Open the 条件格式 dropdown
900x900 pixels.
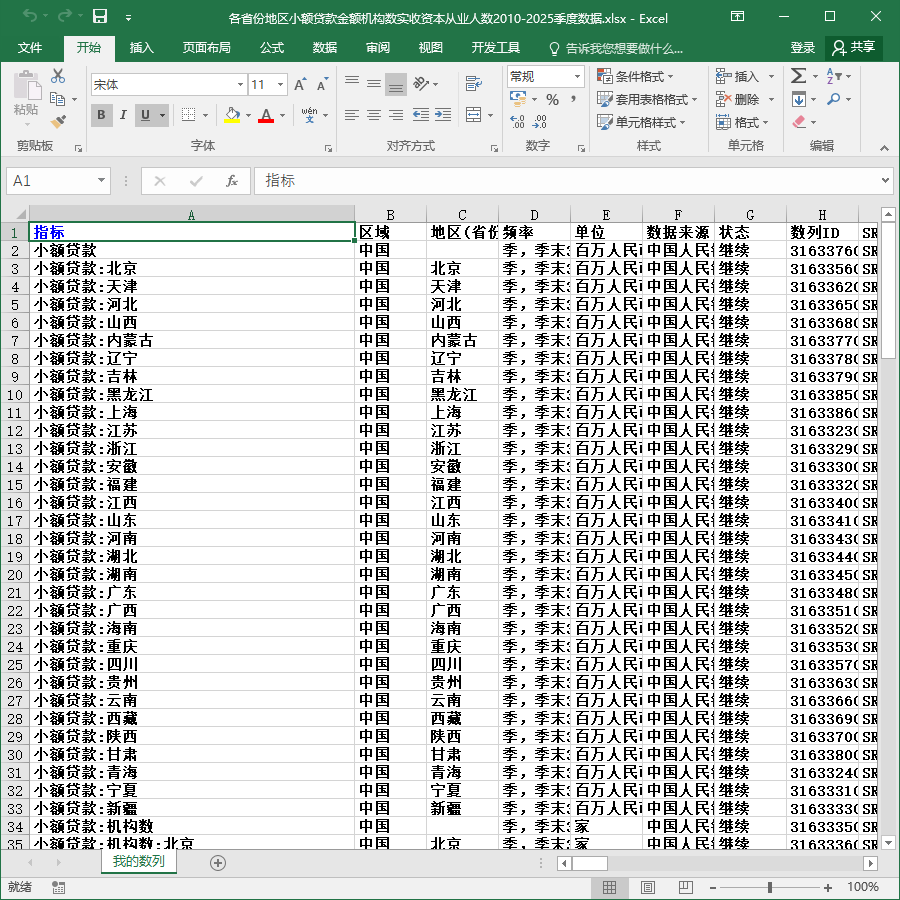coord(635,76)
